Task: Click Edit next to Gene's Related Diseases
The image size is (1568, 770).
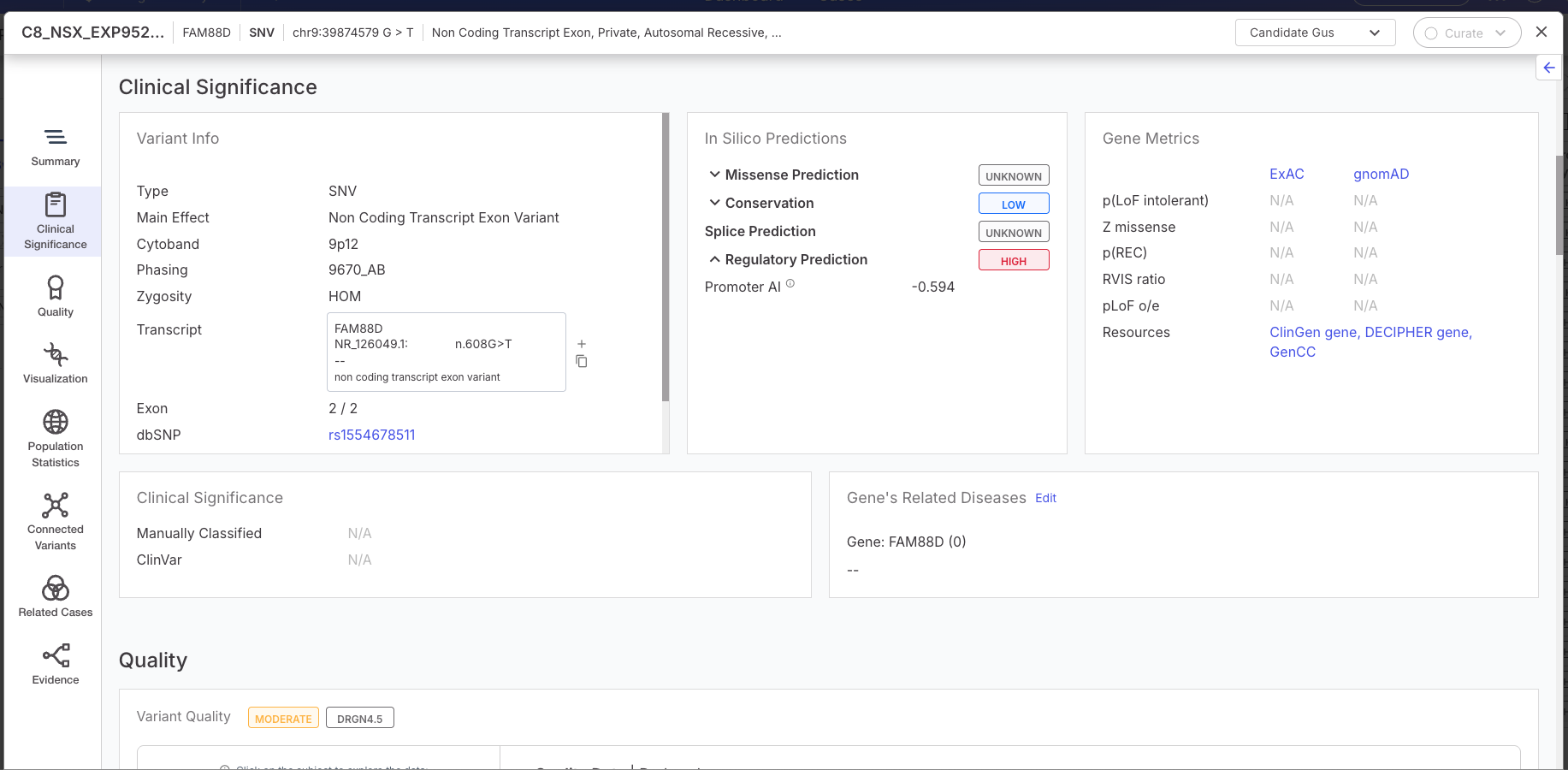Action: 1045,498
